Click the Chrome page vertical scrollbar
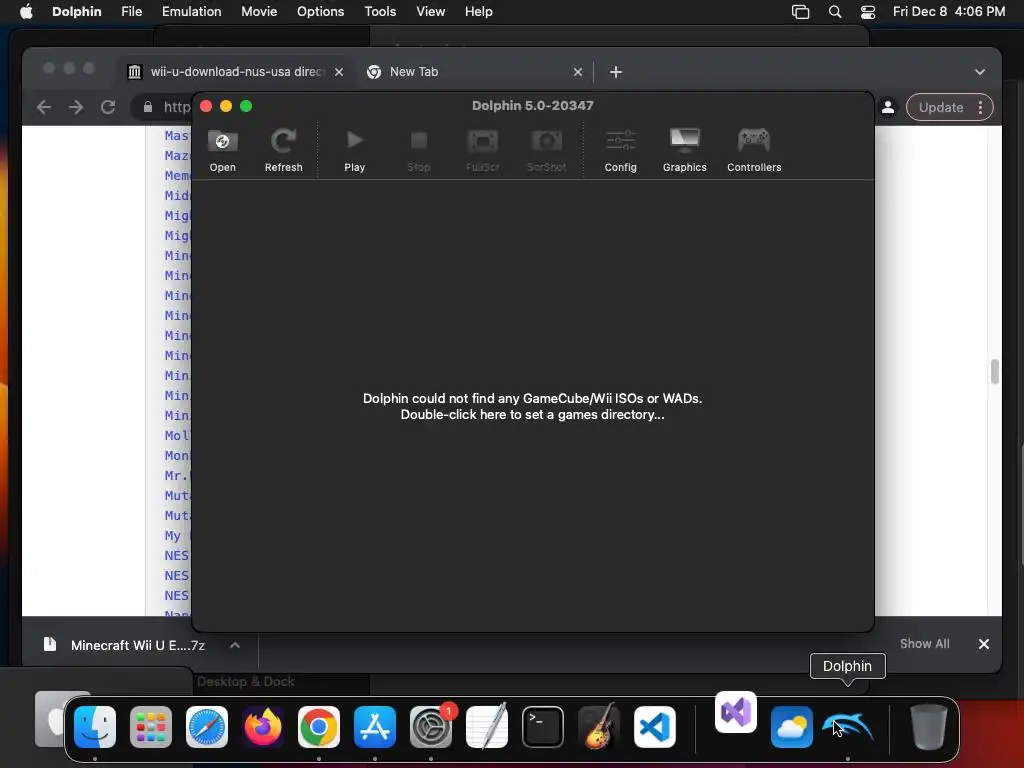 tap(995, 371)
